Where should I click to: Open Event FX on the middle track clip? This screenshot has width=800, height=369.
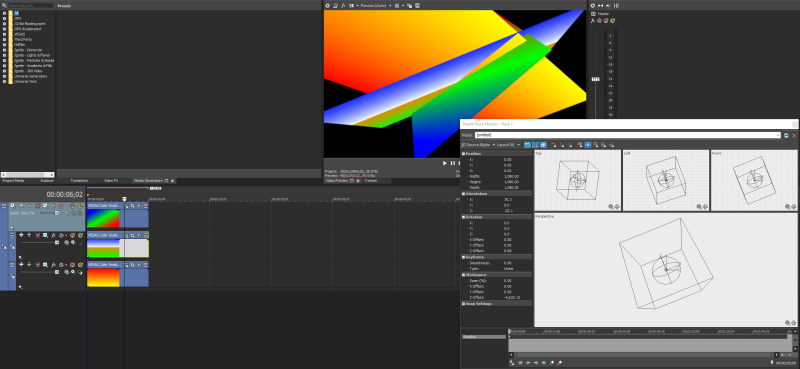point(139,235)
